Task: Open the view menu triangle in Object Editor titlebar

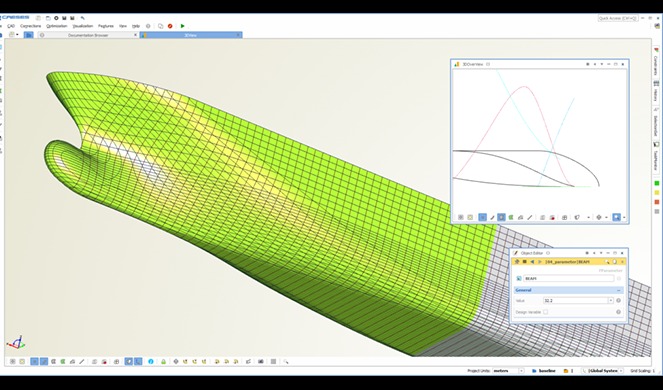Action: click(x=601, y=253)
